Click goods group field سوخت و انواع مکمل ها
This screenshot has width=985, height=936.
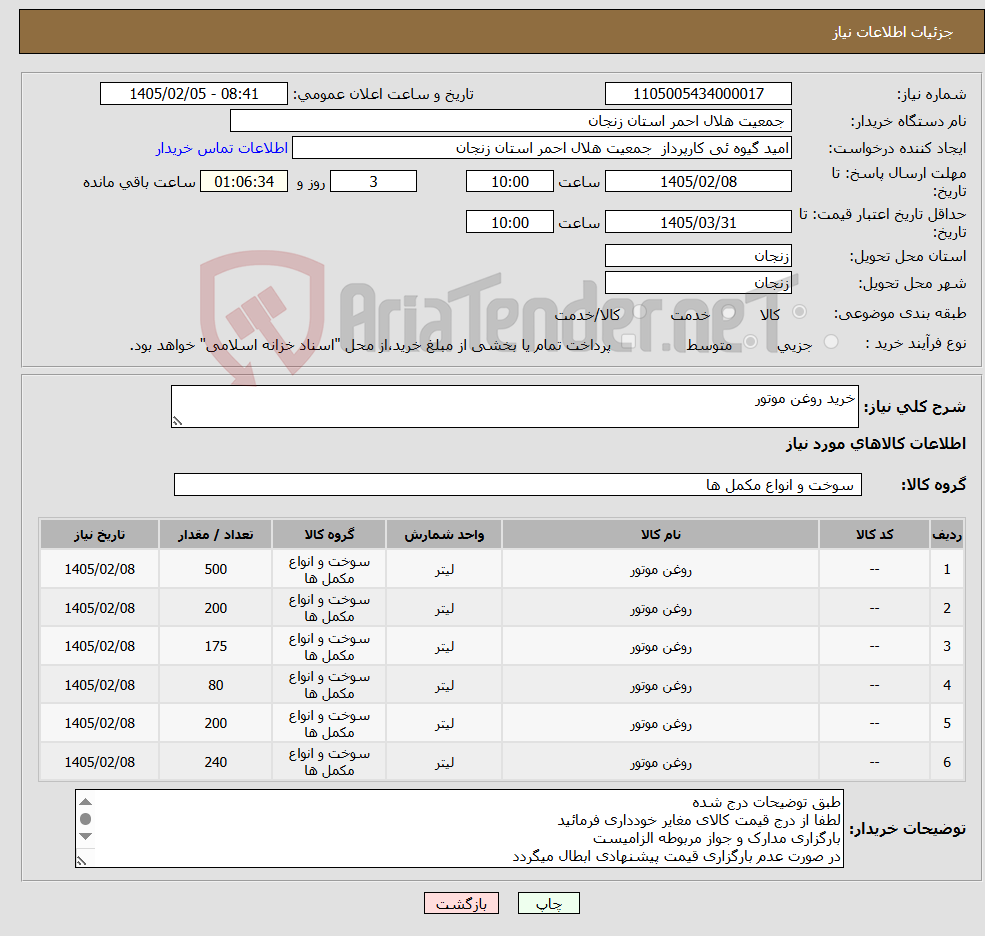click(518, 485)
